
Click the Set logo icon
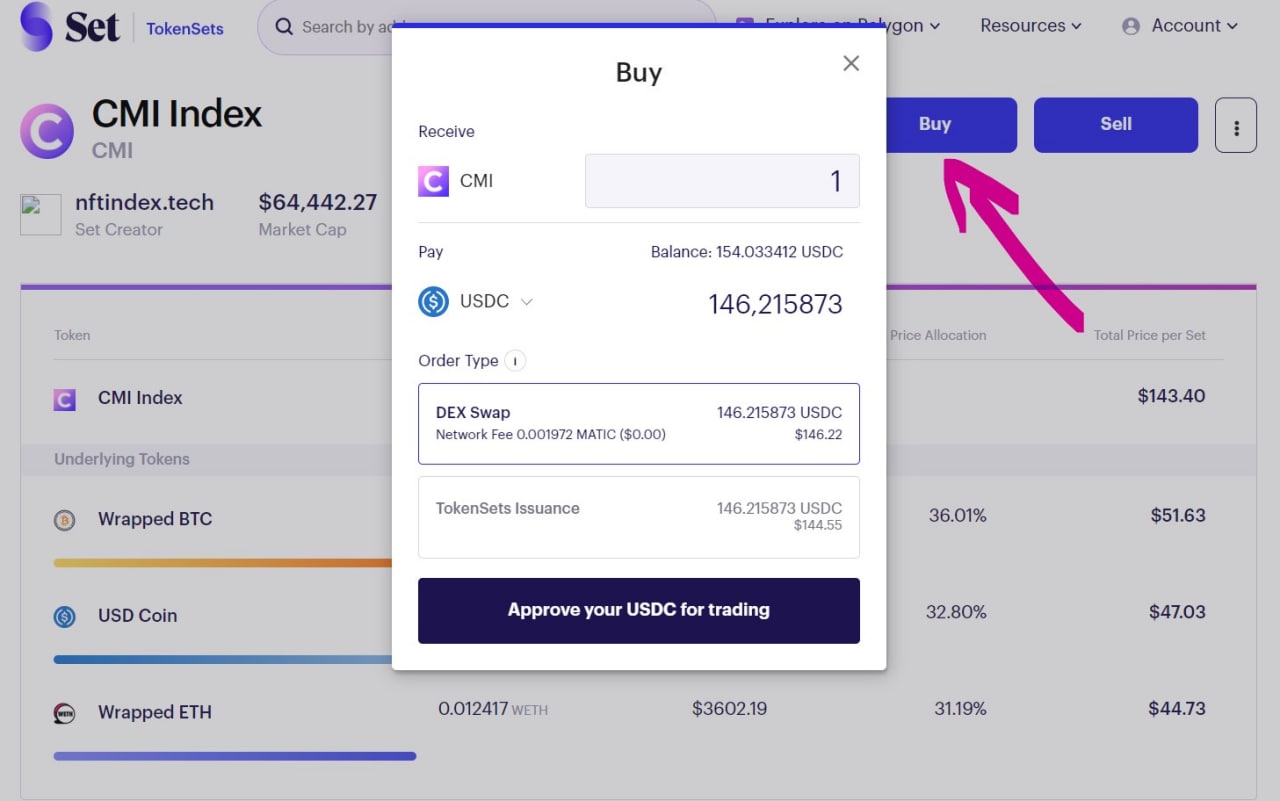36,27
